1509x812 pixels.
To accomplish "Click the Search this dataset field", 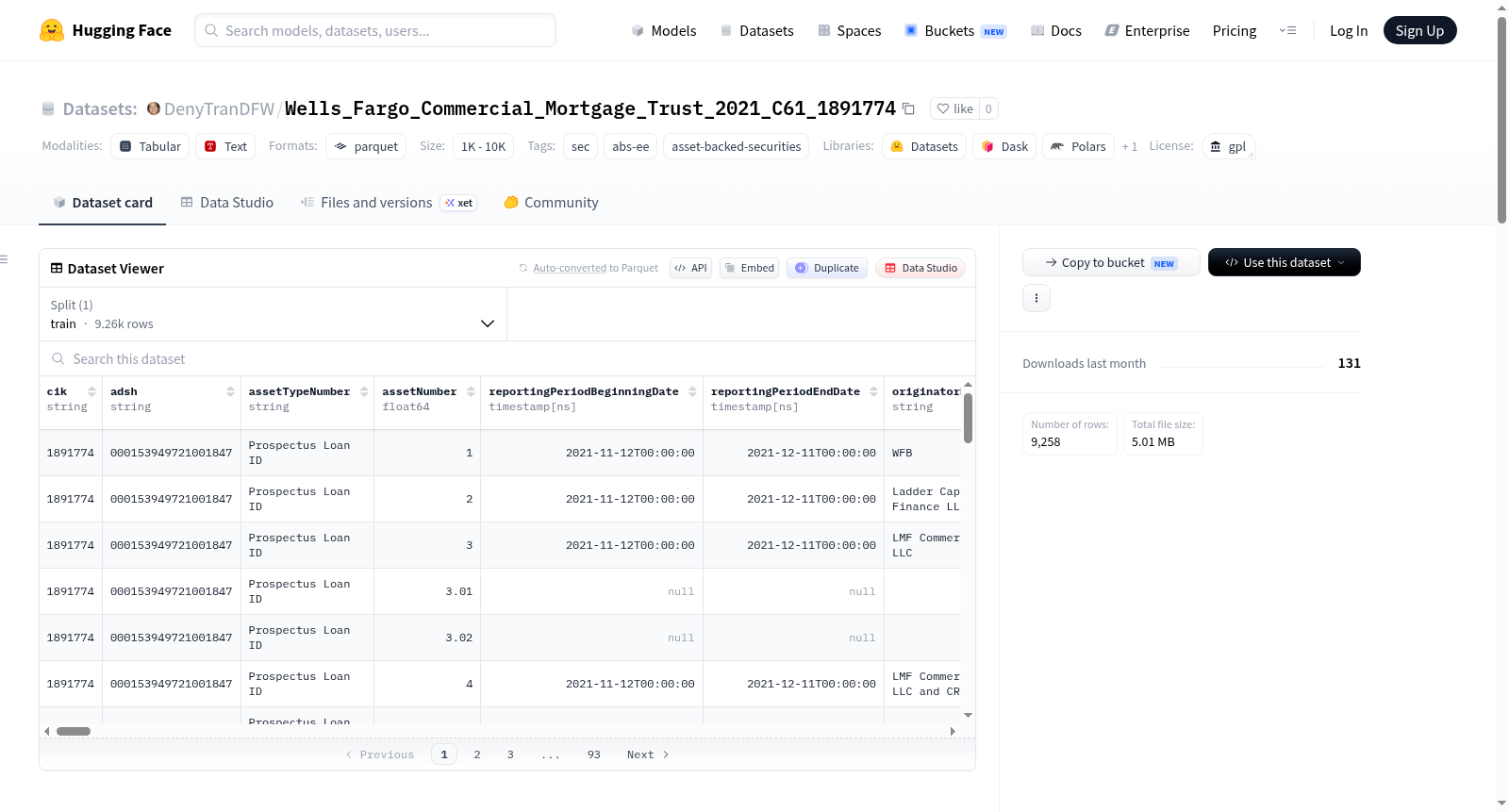I will [x=507, y=359].
